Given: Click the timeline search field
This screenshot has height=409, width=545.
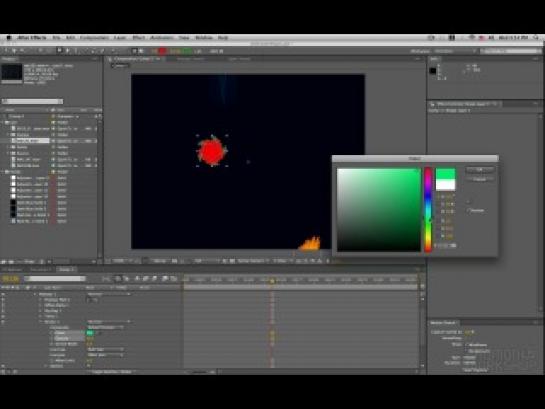Looking at the screenshot, I should tap(55, 279).
